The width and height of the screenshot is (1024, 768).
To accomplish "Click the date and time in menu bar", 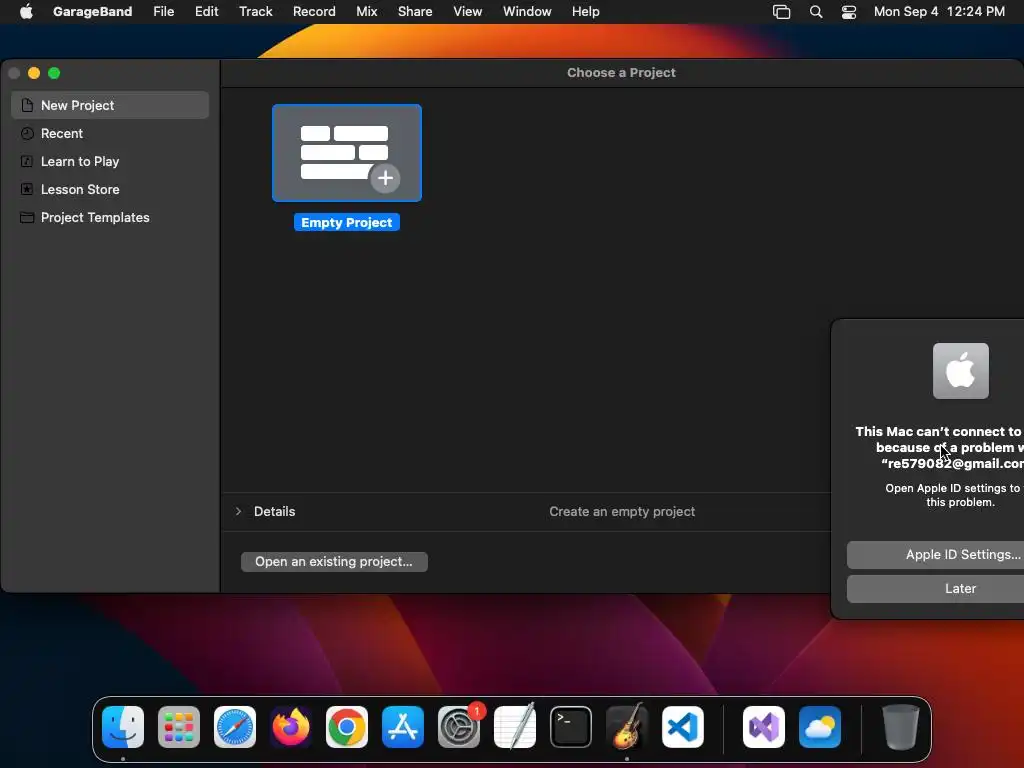I will 939,11.
